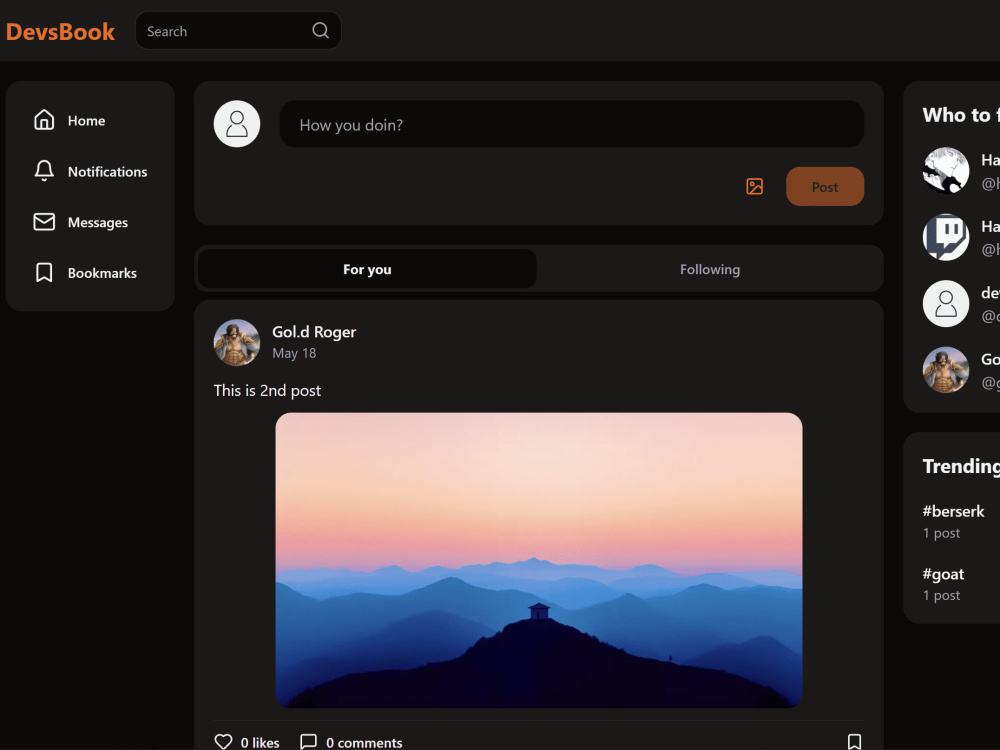Attach an image with the picture icon
Viewport: 1000px width, 750px height.
[x=754, y=186]
